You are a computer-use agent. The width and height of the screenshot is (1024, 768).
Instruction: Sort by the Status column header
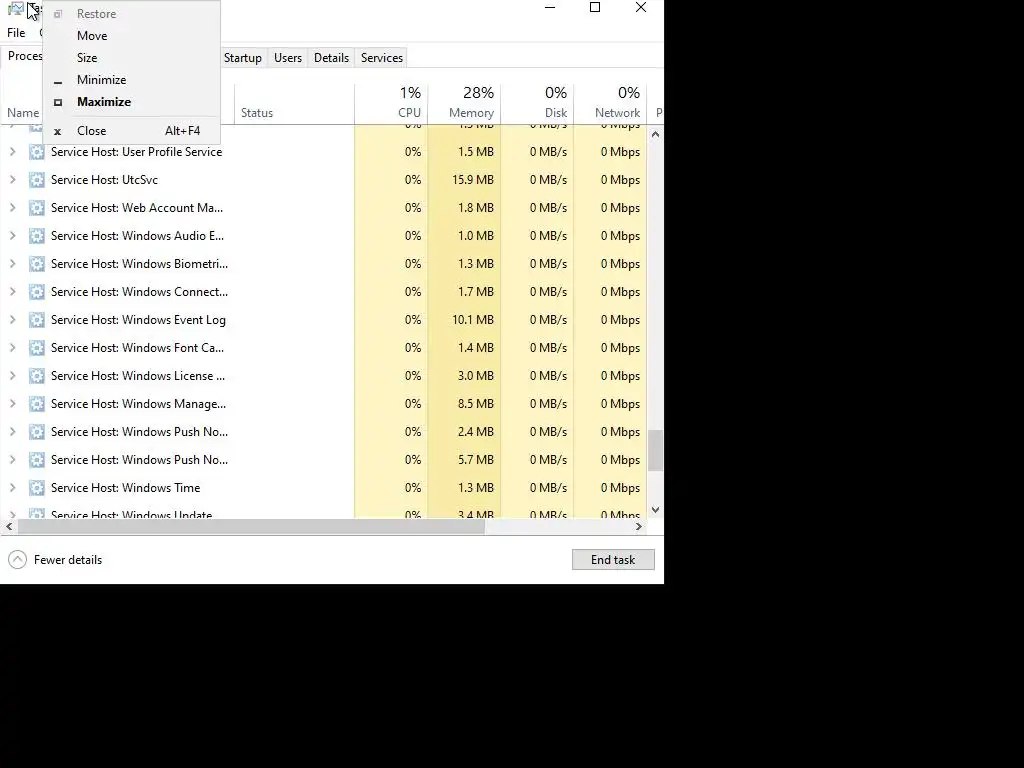(294, 103)
